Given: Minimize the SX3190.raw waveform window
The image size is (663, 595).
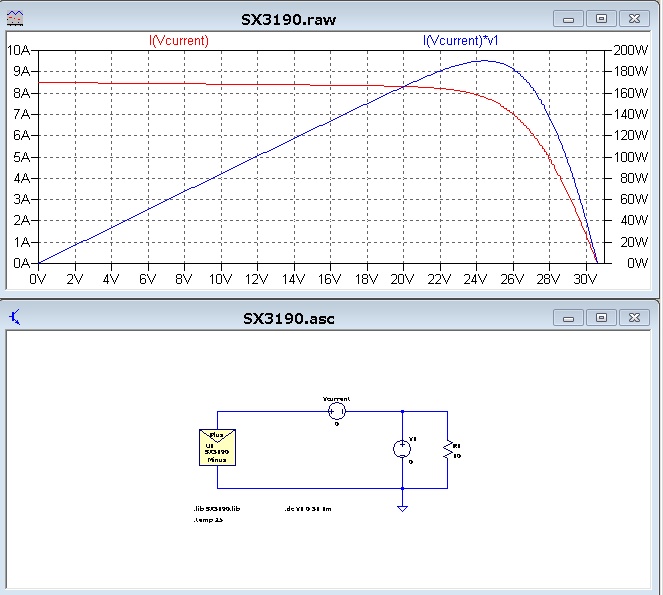Looking at the screenshot, I should click(x=568, y=19).
